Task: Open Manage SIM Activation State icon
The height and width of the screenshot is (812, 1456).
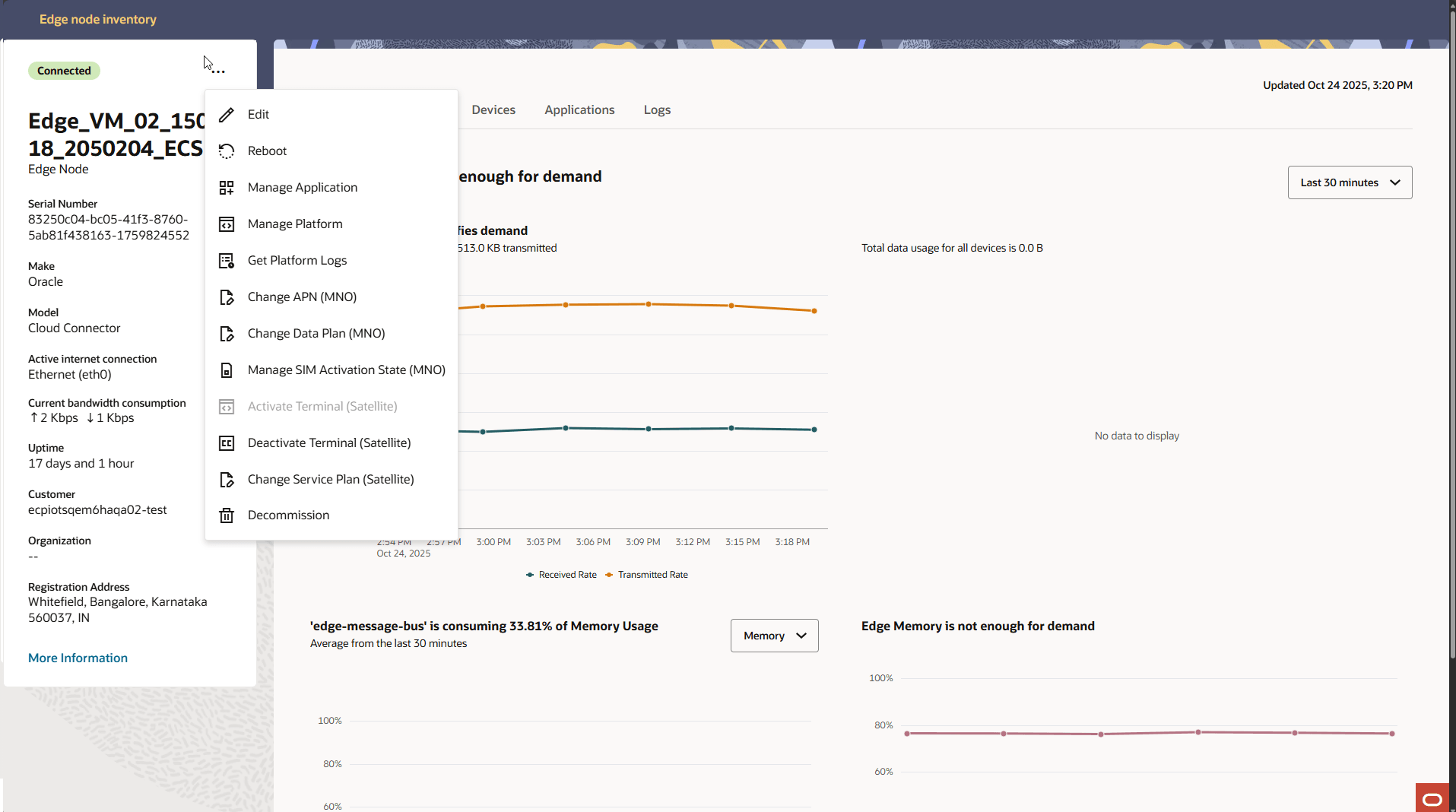Action: pyautogui.click(x=227, y=370)
